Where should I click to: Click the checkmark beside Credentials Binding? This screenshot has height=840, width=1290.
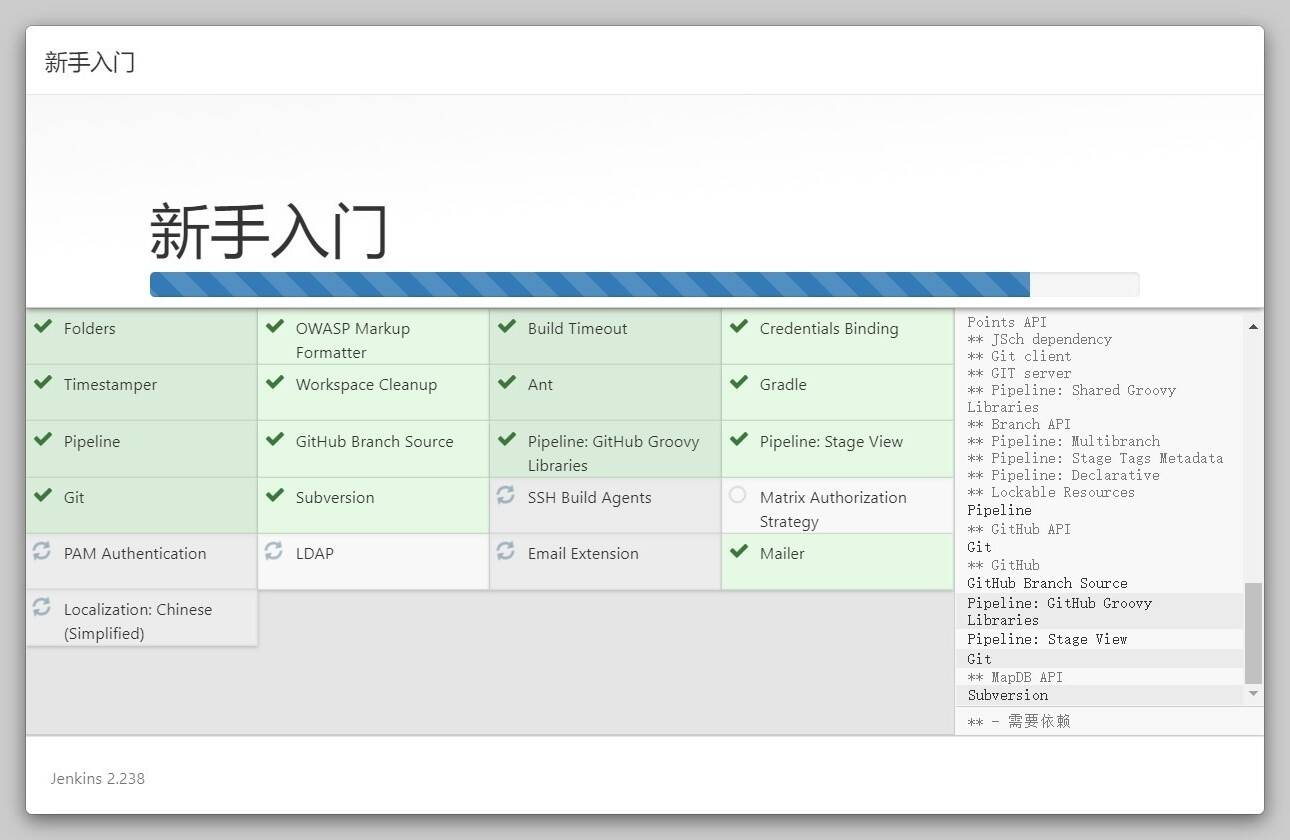(739, 327)
